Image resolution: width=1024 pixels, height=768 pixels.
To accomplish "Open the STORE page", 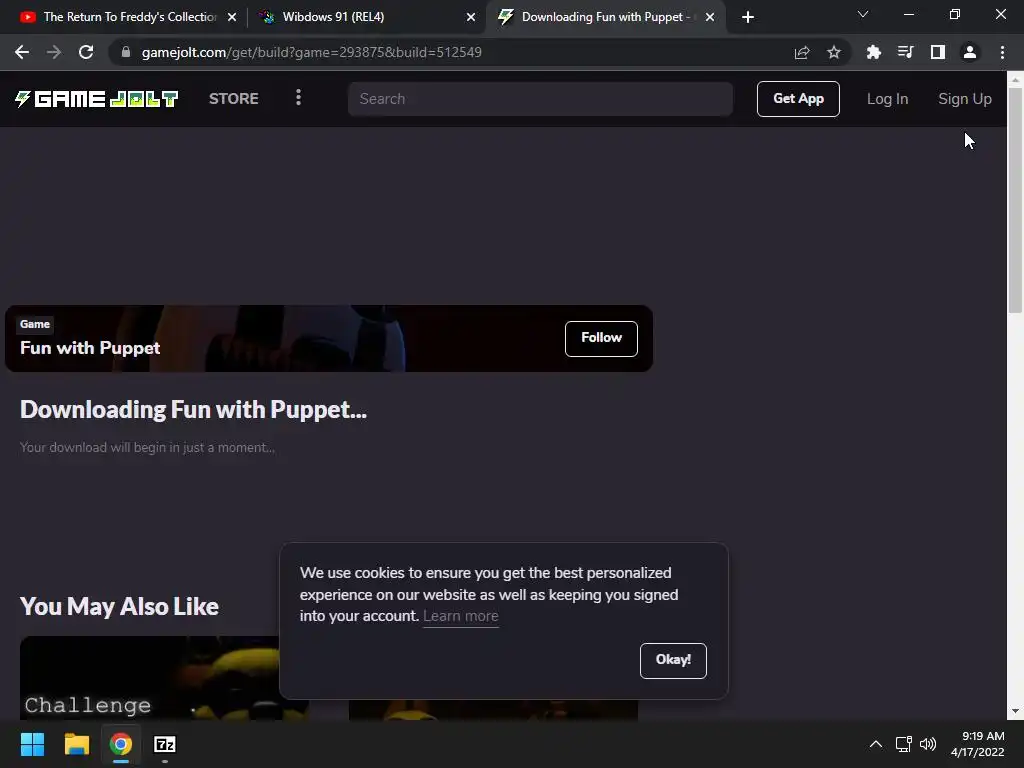I will click(234, 99).
